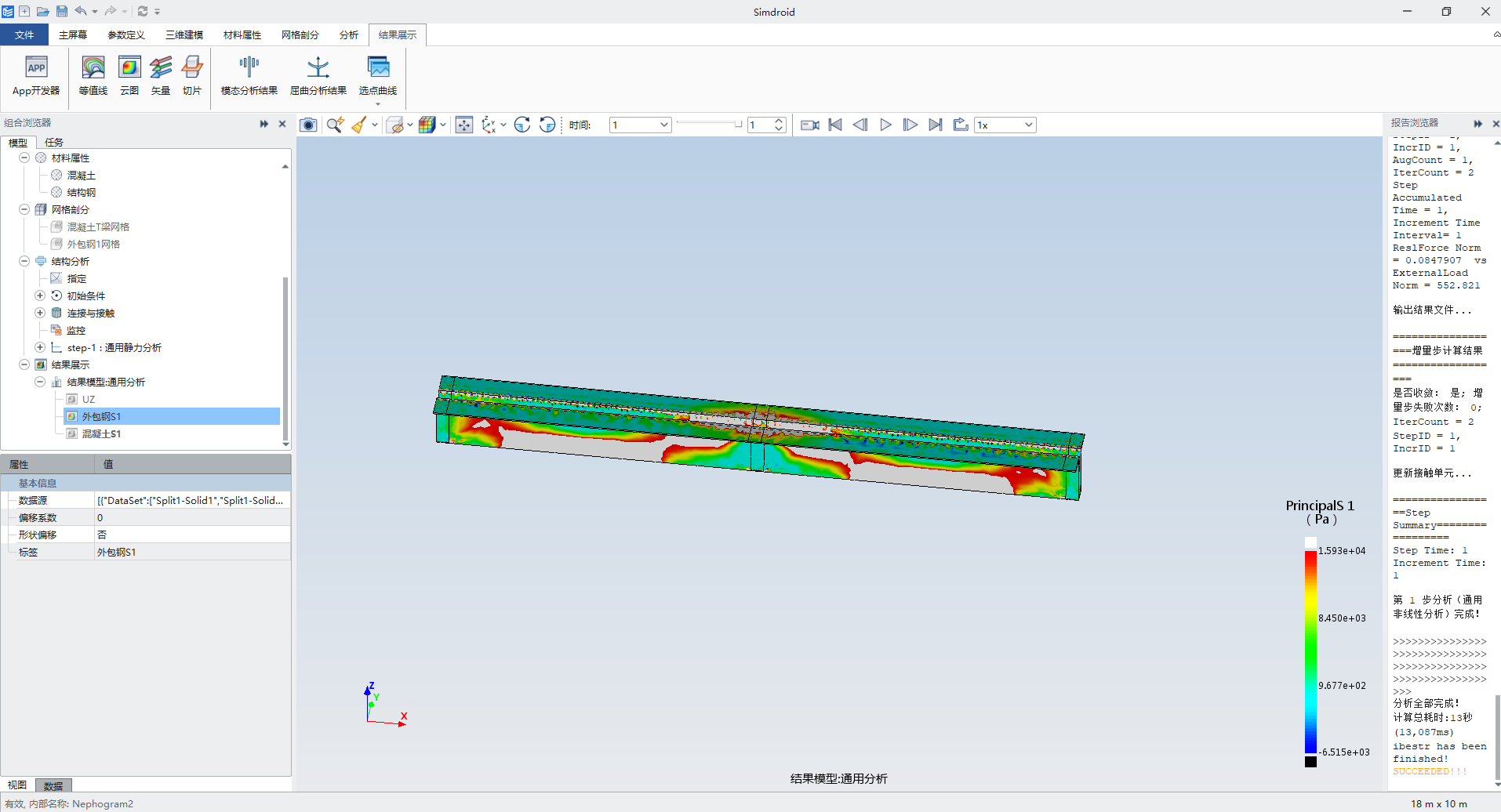Open 模态分析结果 modal results

pyautogui.click(x=249, y=76)
